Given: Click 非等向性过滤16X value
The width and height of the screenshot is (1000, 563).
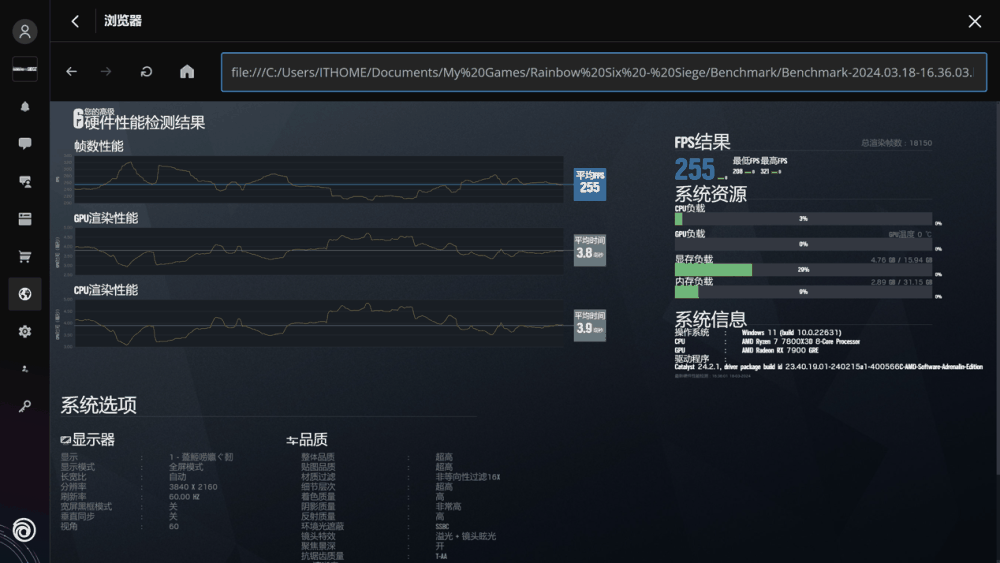Looking at the screenshot, I should [x=467, y=477].
